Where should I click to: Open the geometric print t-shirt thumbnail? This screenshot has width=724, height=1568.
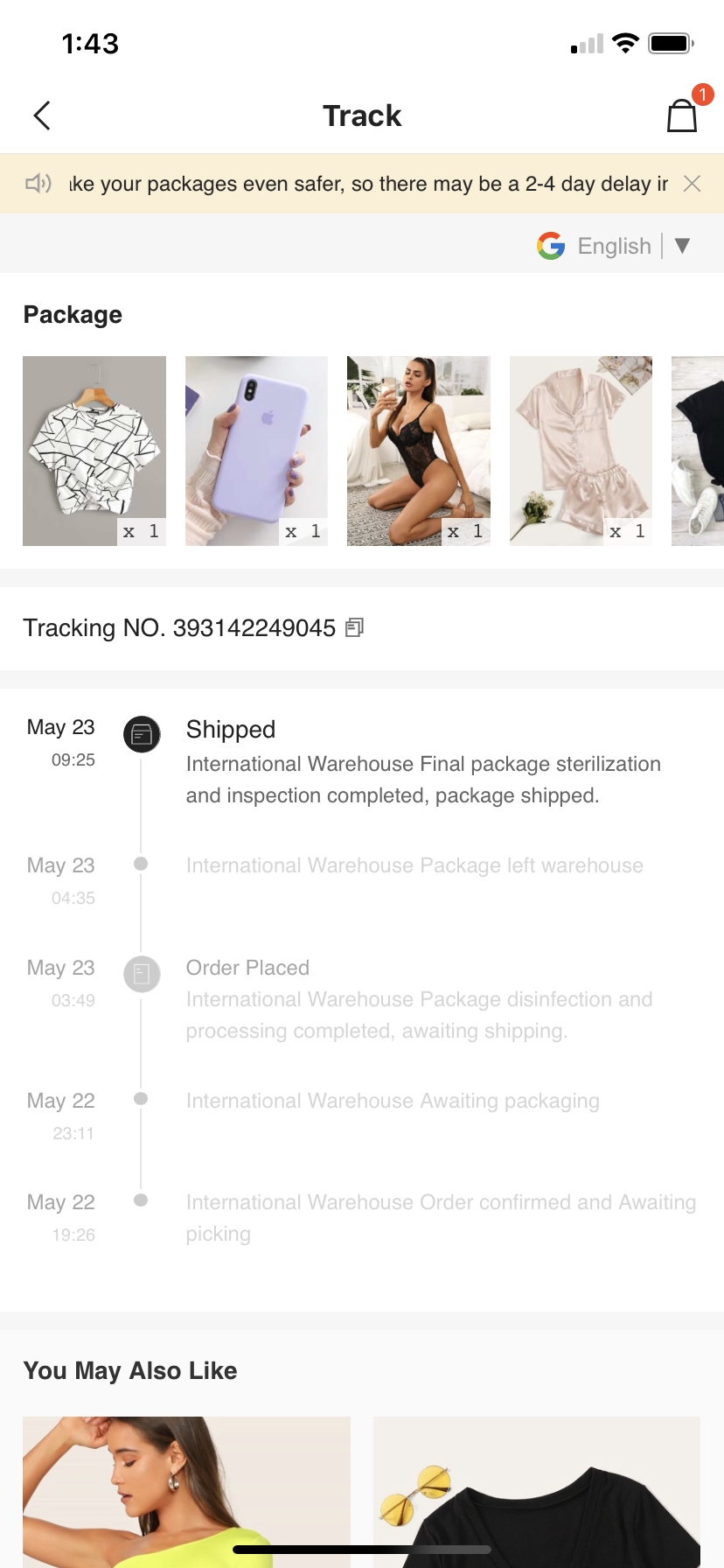pyautogui.click(x=94, y=451)
